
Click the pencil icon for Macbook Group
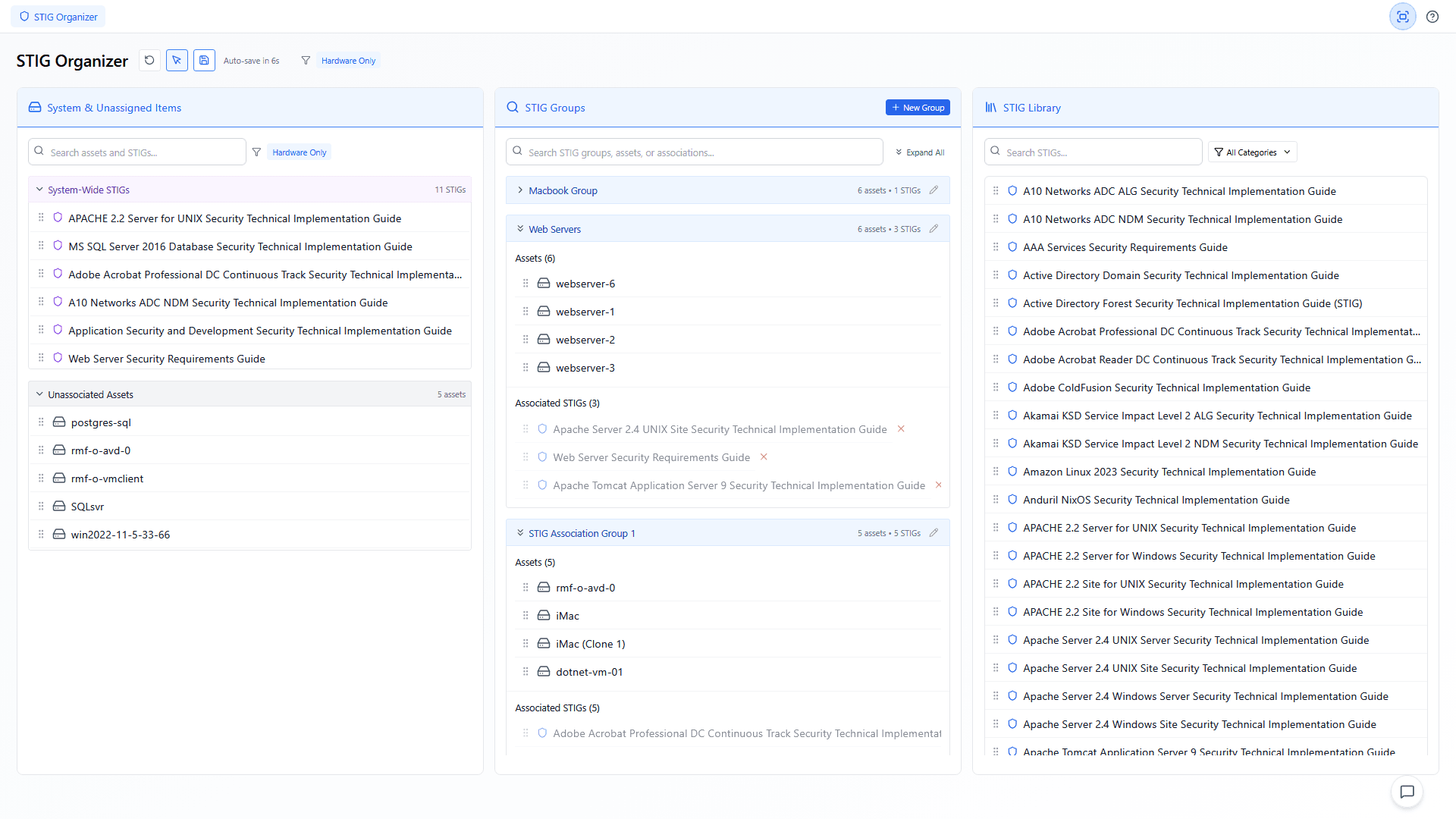pos(934,190)
